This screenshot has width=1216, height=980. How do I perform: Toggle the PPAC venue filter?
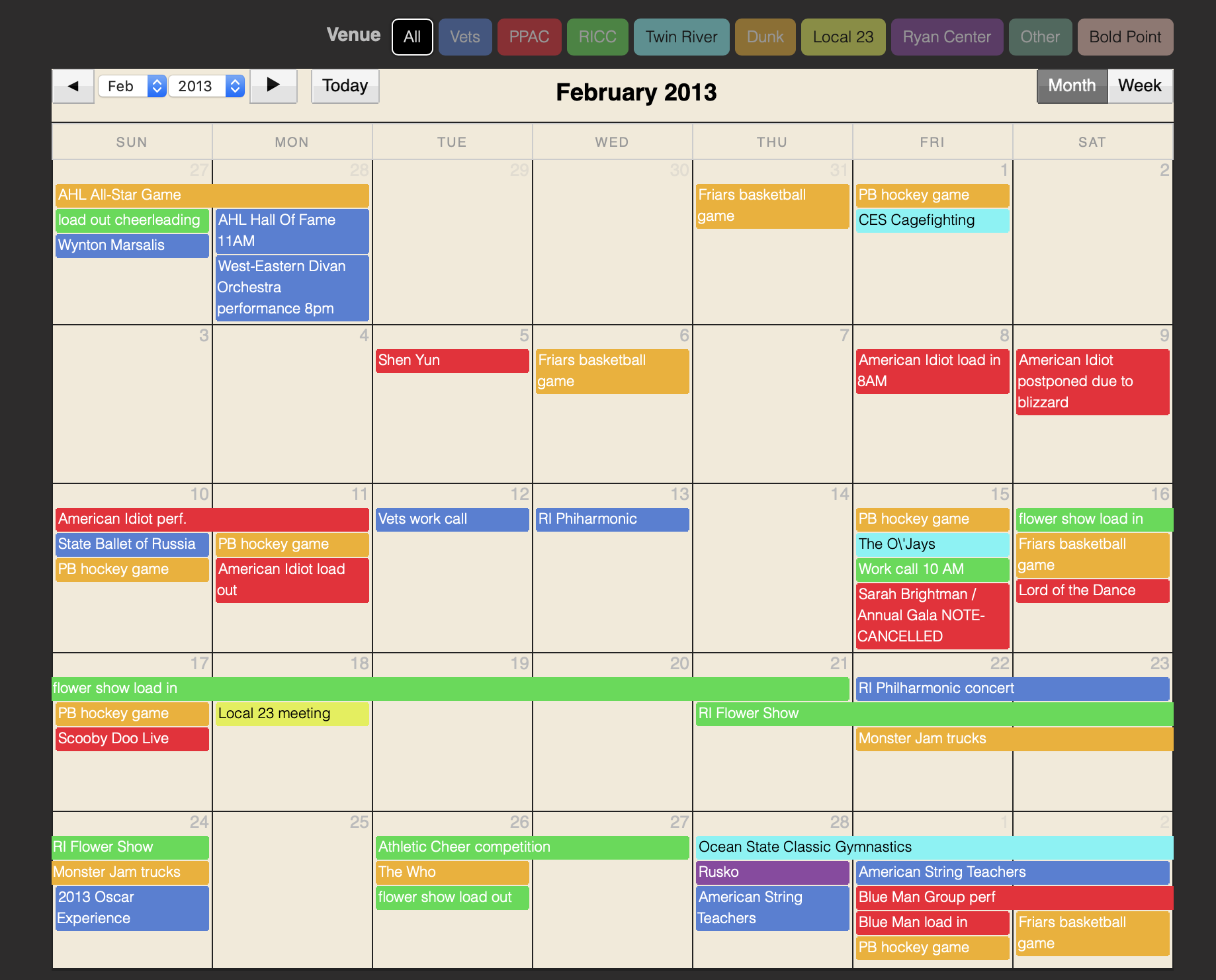(529, 37)
